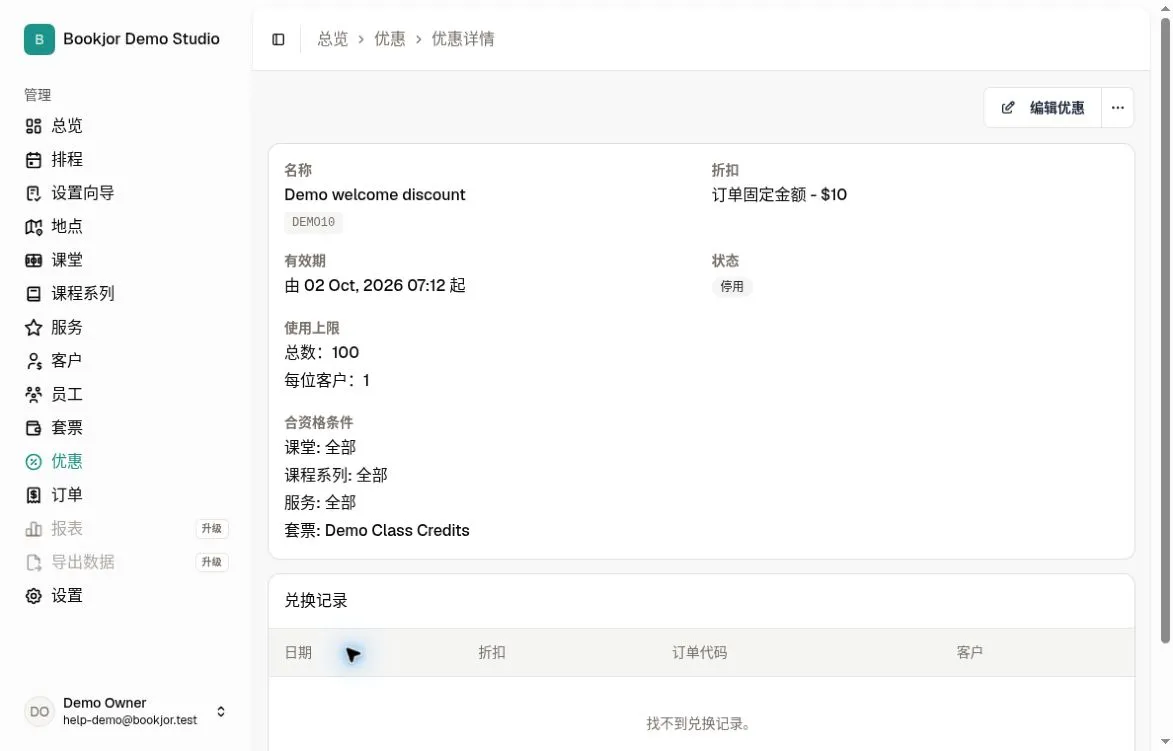Click the pencil icon beside 编辑优惠
This screenshot has height=751, width=1173.
[1008, 108]
